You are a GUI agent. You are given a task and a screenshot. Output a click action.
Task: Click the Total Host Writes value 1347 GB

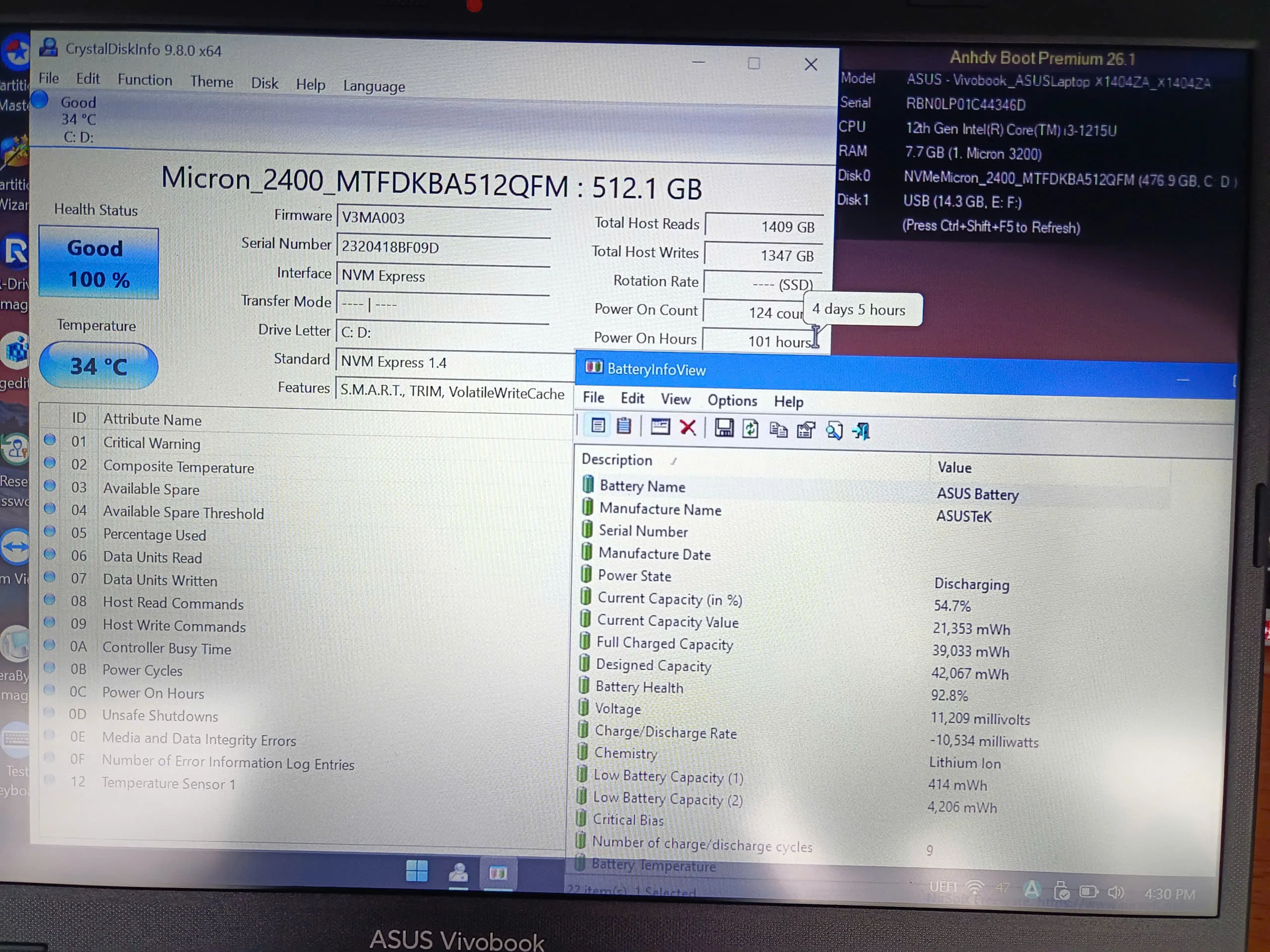point(763,255)
